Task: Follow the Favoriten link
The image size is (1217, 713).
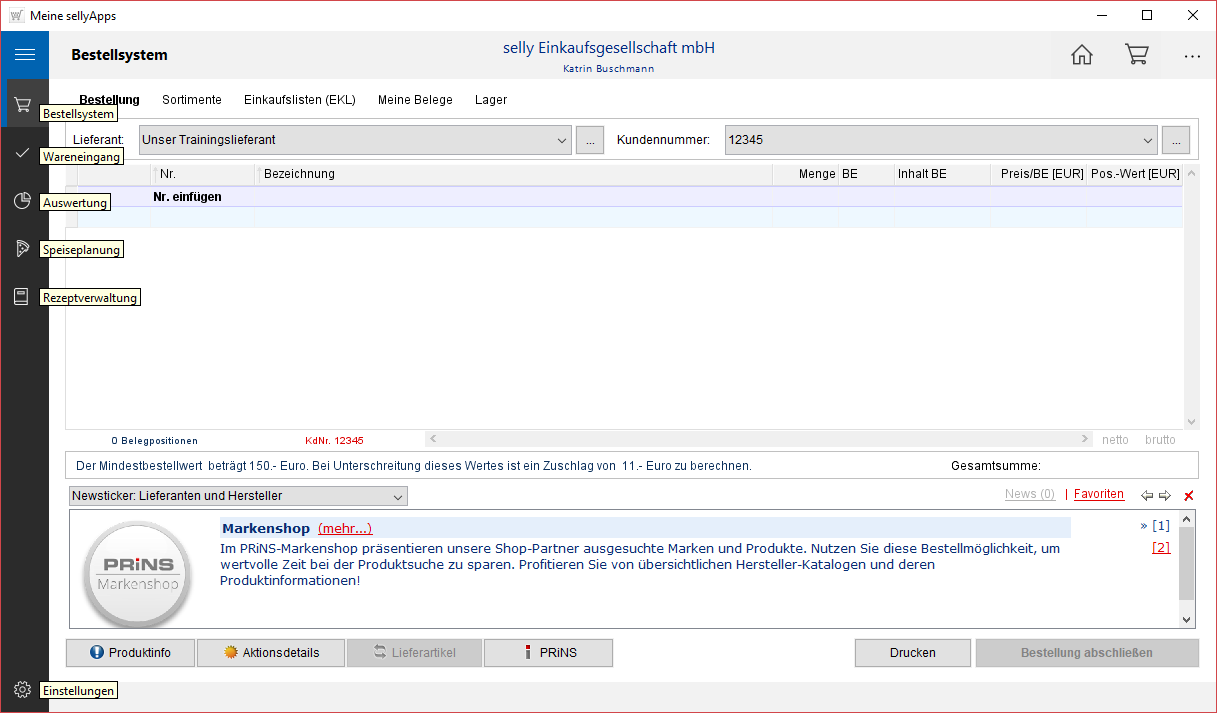Action: tap(1099, 494)
